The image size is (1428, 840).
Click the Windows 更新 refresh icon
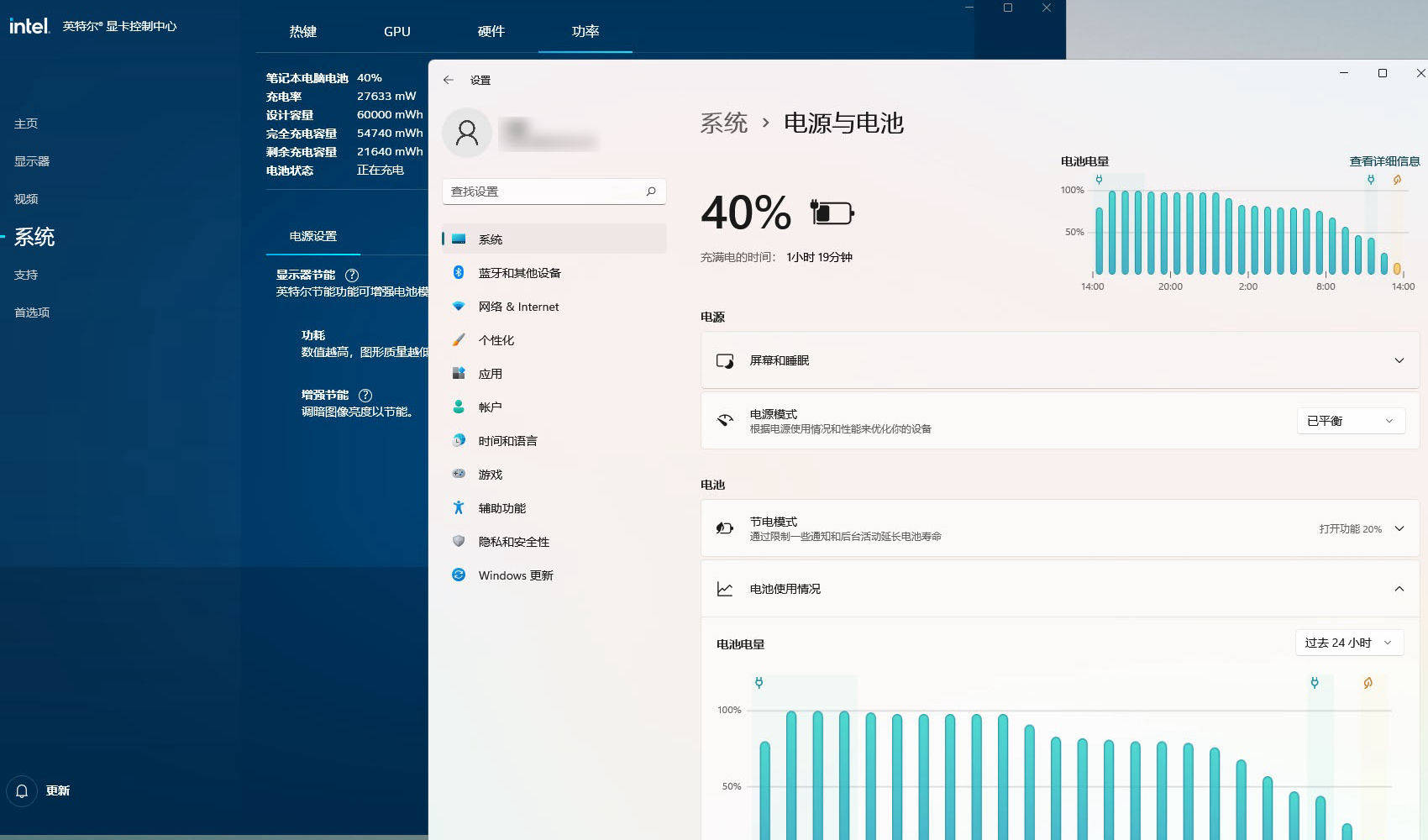tap(459, 575)
